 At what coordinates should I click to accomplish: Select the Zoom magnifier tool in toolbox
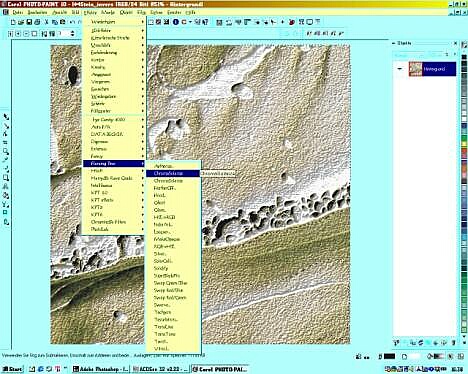[6, 152]
